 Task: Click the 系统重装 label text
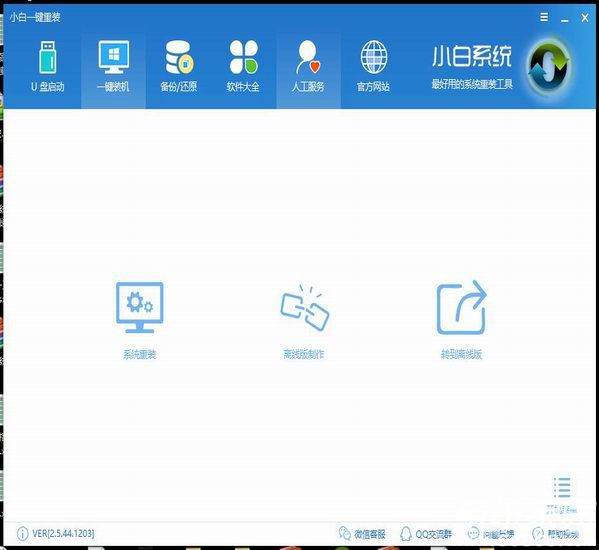point(139,355)
